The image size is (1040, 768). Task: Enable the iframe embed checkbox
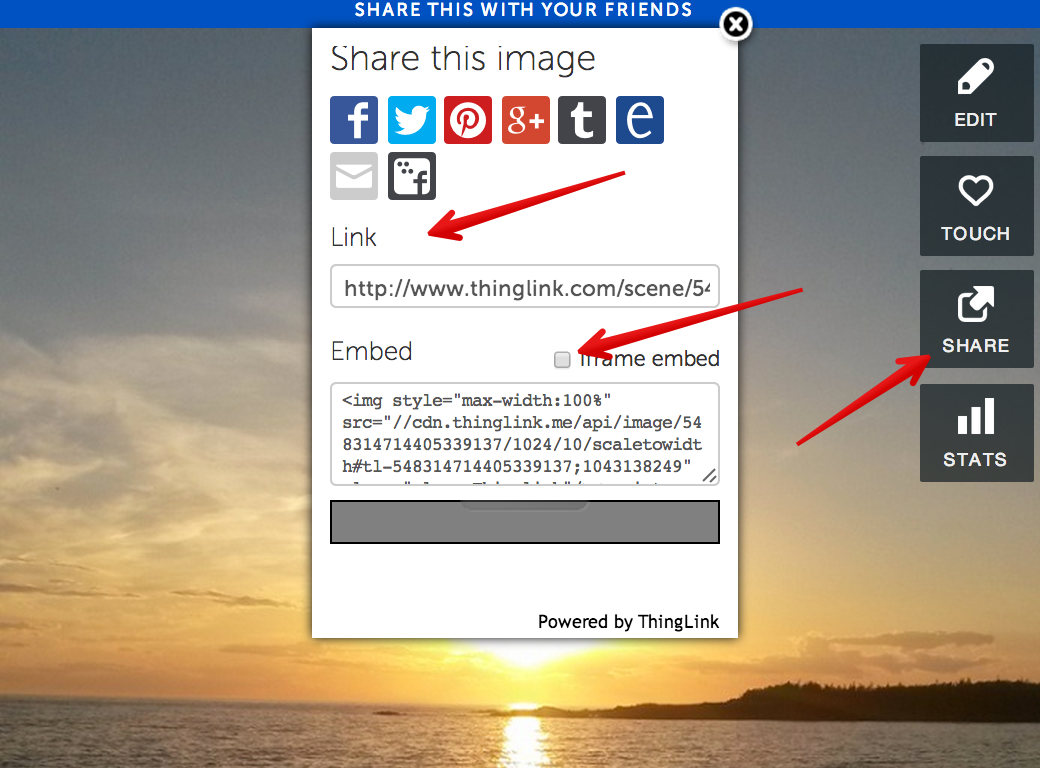pos(562,359)
